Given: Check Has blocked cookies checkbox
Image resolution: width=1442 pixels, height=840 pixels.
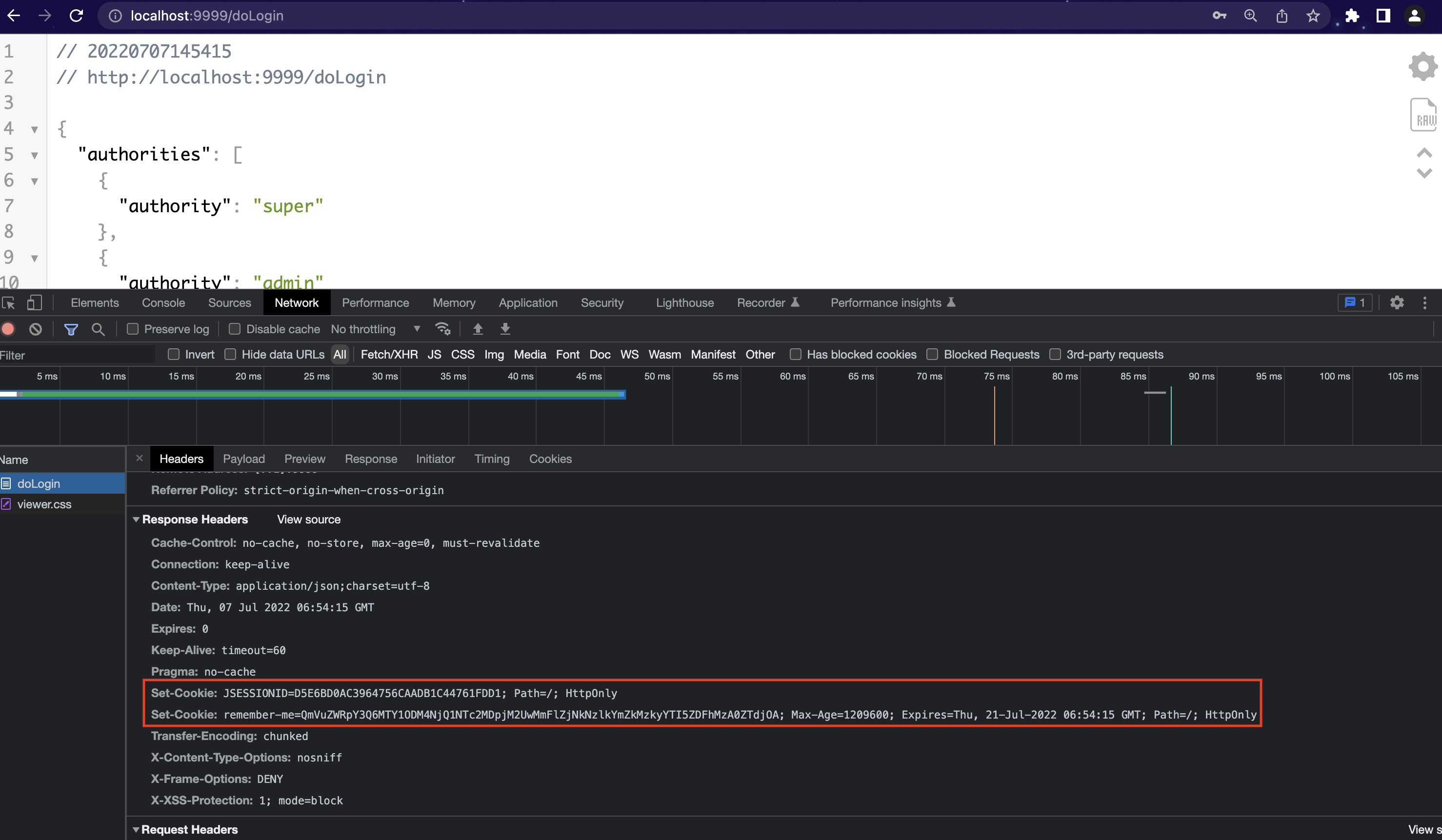Looking at the screenshot, I should 795,354.
